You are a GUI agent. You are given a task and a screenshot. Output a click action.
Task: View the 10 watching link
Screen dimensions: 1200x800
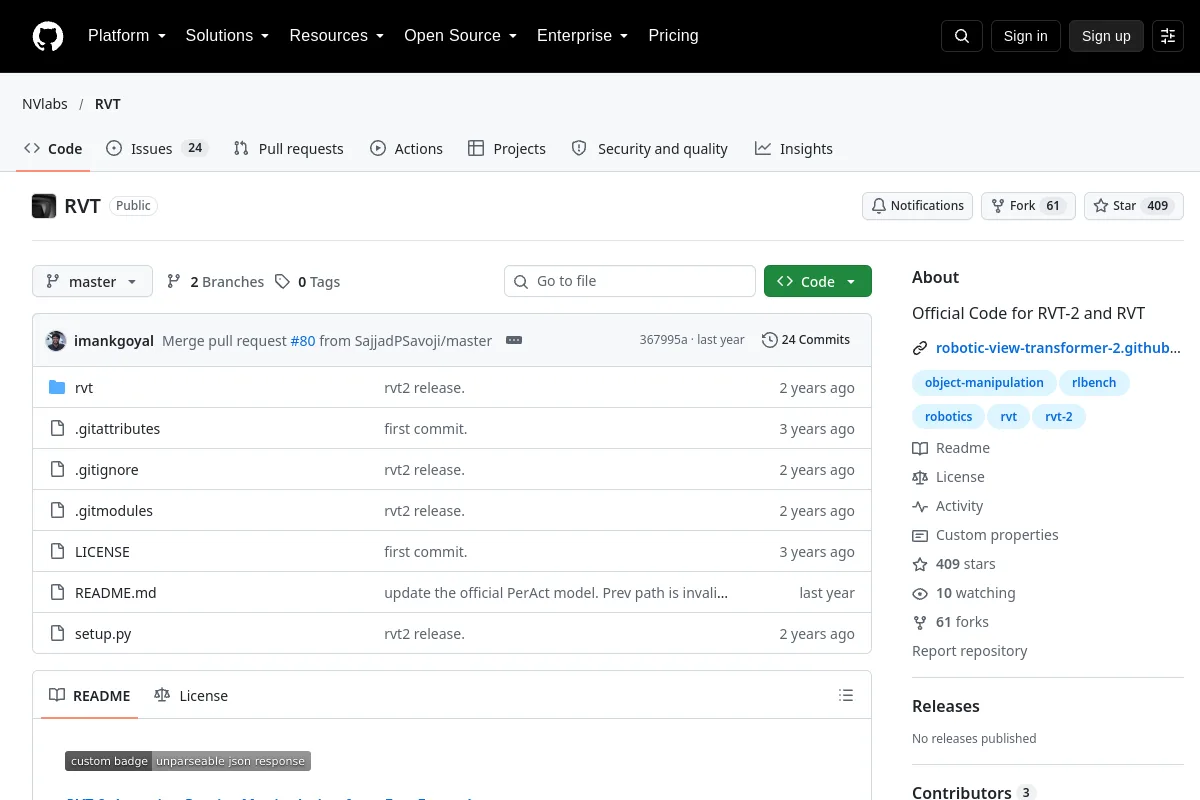coord(964,593)
